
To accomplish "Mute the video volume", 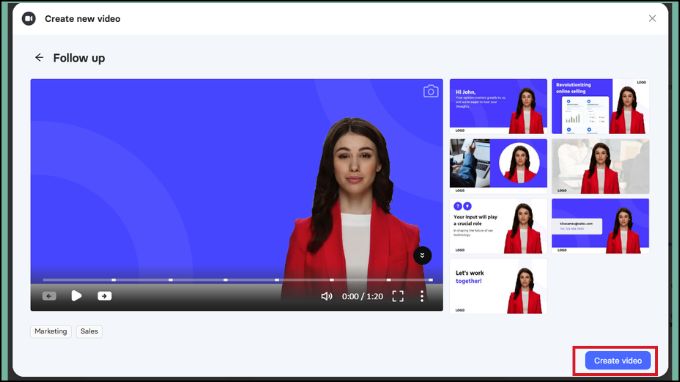I will pos(326,296).
